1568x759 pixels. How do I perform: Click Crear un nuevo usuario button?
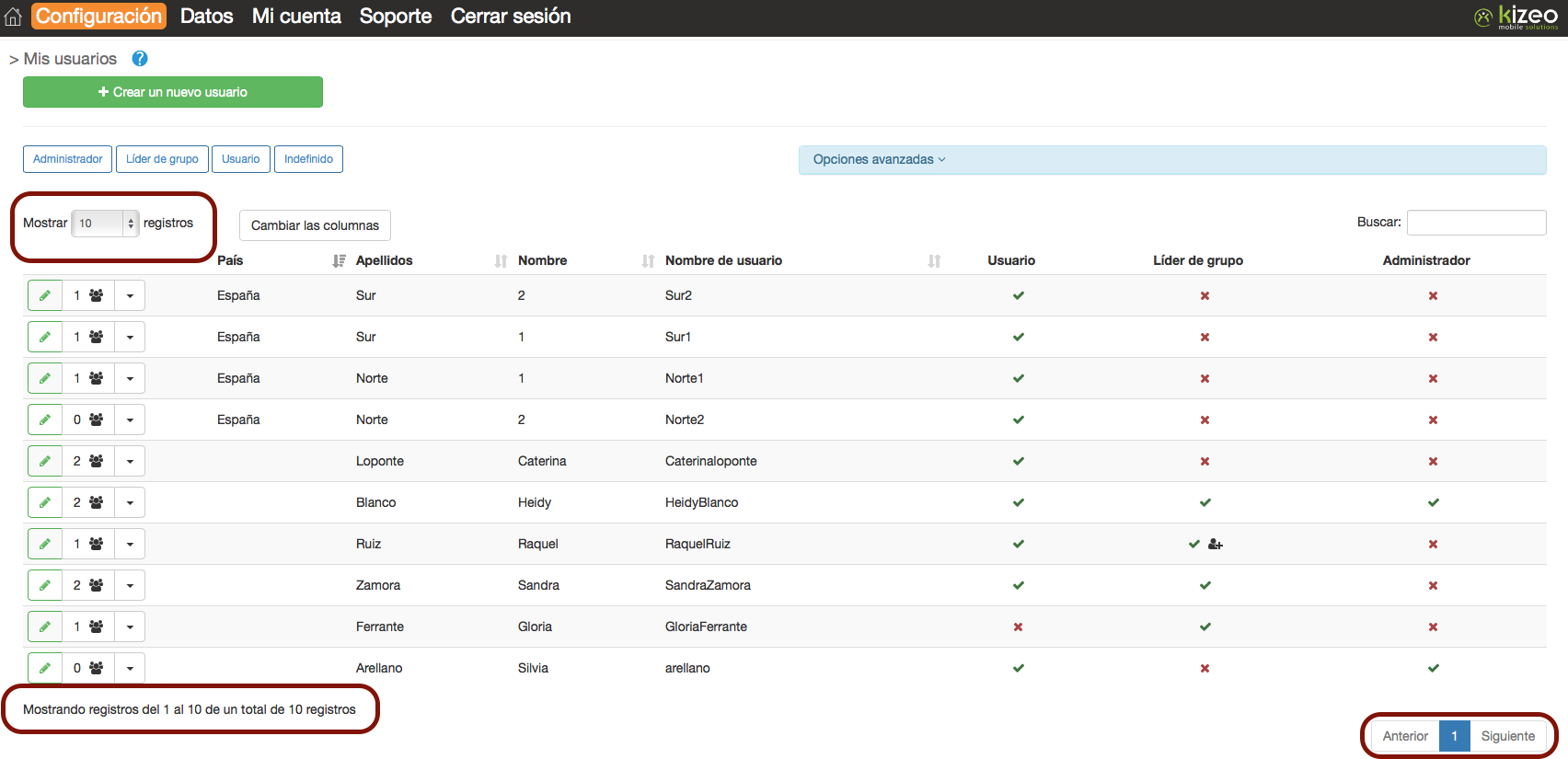click(173, 92)
